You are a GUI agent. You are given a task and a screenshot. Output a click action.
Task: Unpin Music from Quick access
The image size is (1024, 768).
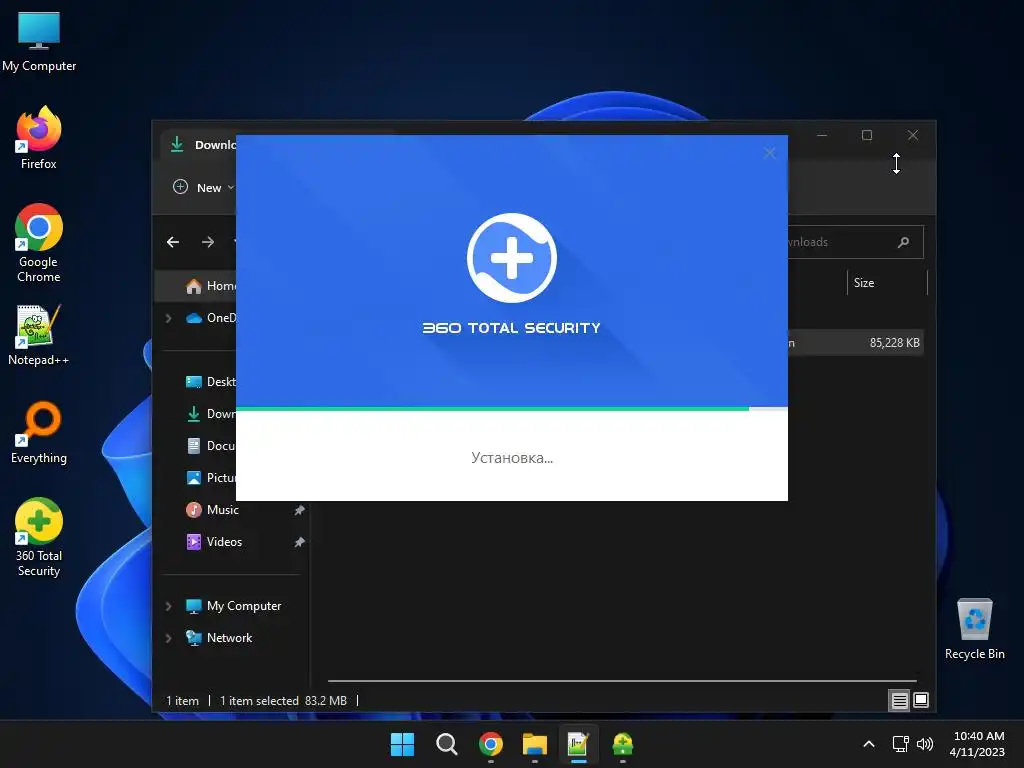(299, 510)
